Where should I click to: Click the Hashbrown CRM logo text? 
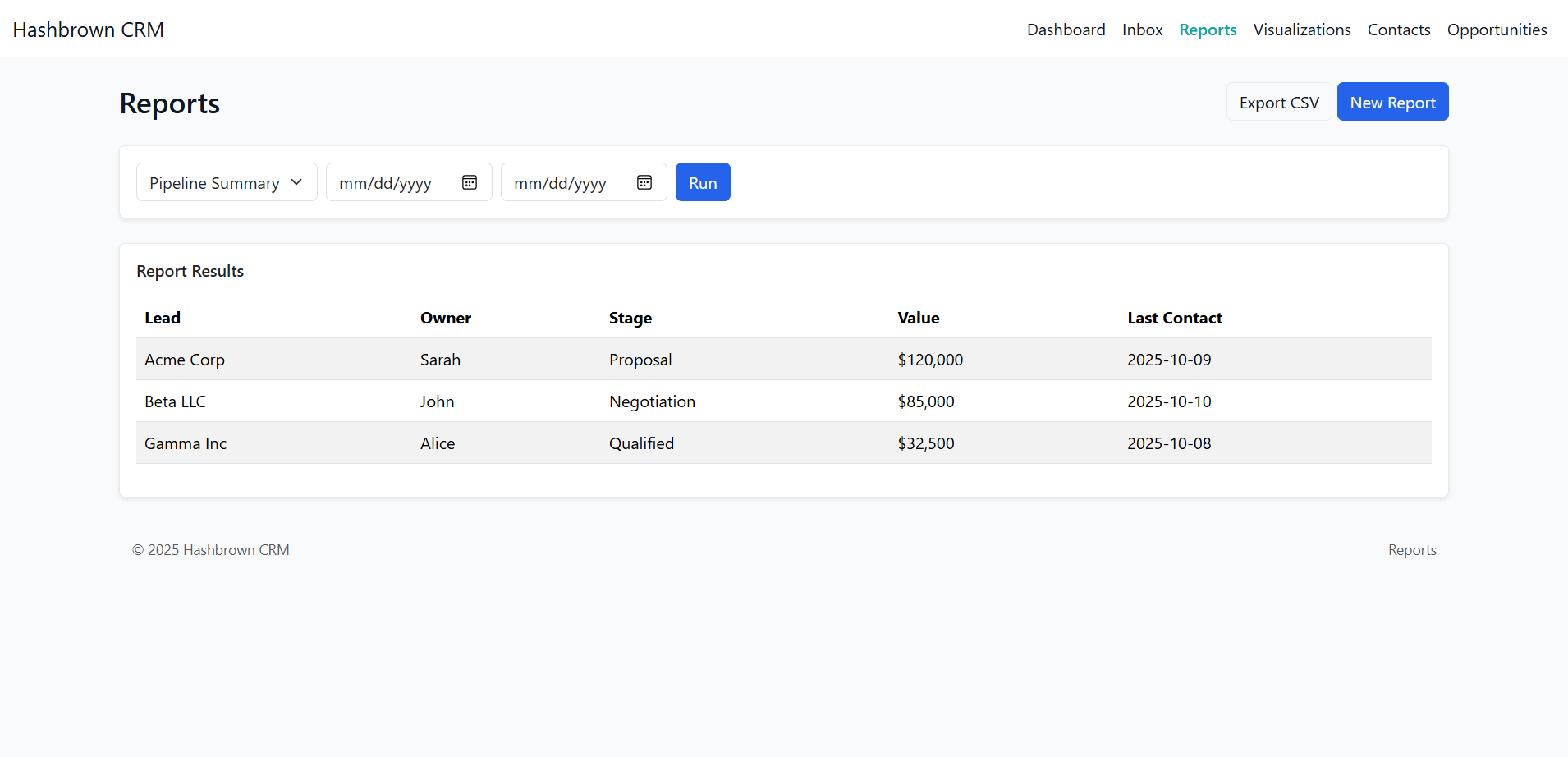(x=89, y=30)
